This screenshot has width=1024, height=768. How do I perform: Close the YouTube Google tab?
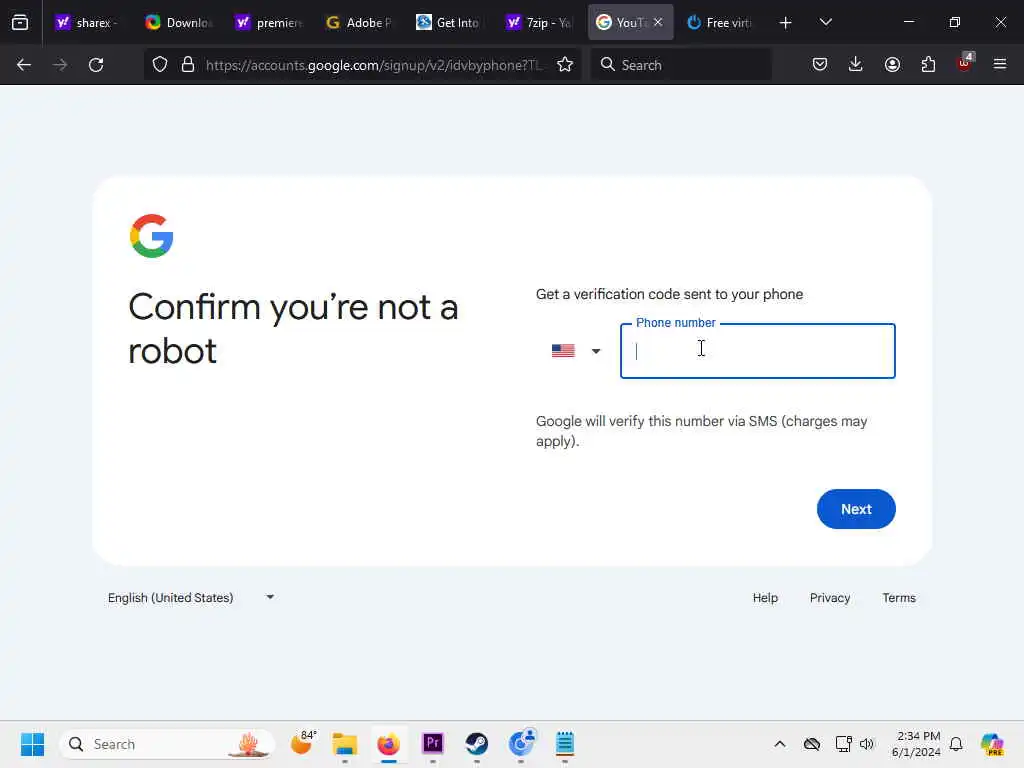[658, 22]
